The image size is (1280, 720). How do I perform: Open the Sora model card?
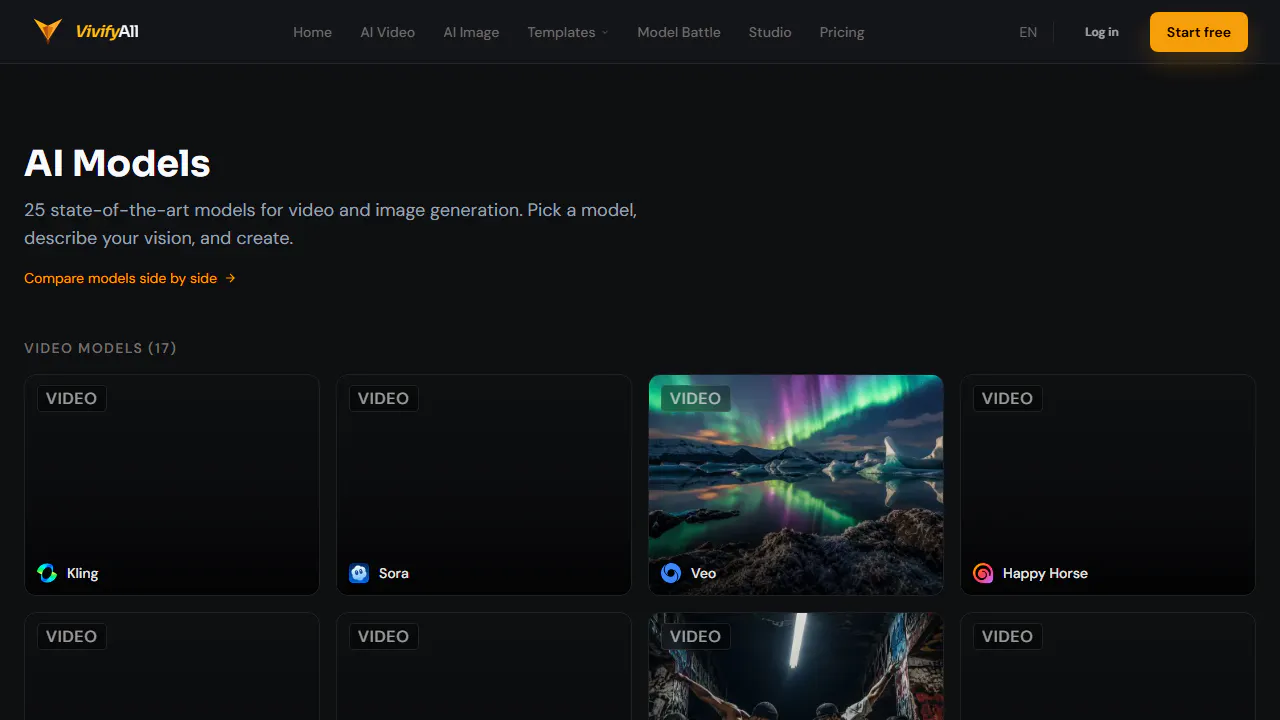pos(484,485)
